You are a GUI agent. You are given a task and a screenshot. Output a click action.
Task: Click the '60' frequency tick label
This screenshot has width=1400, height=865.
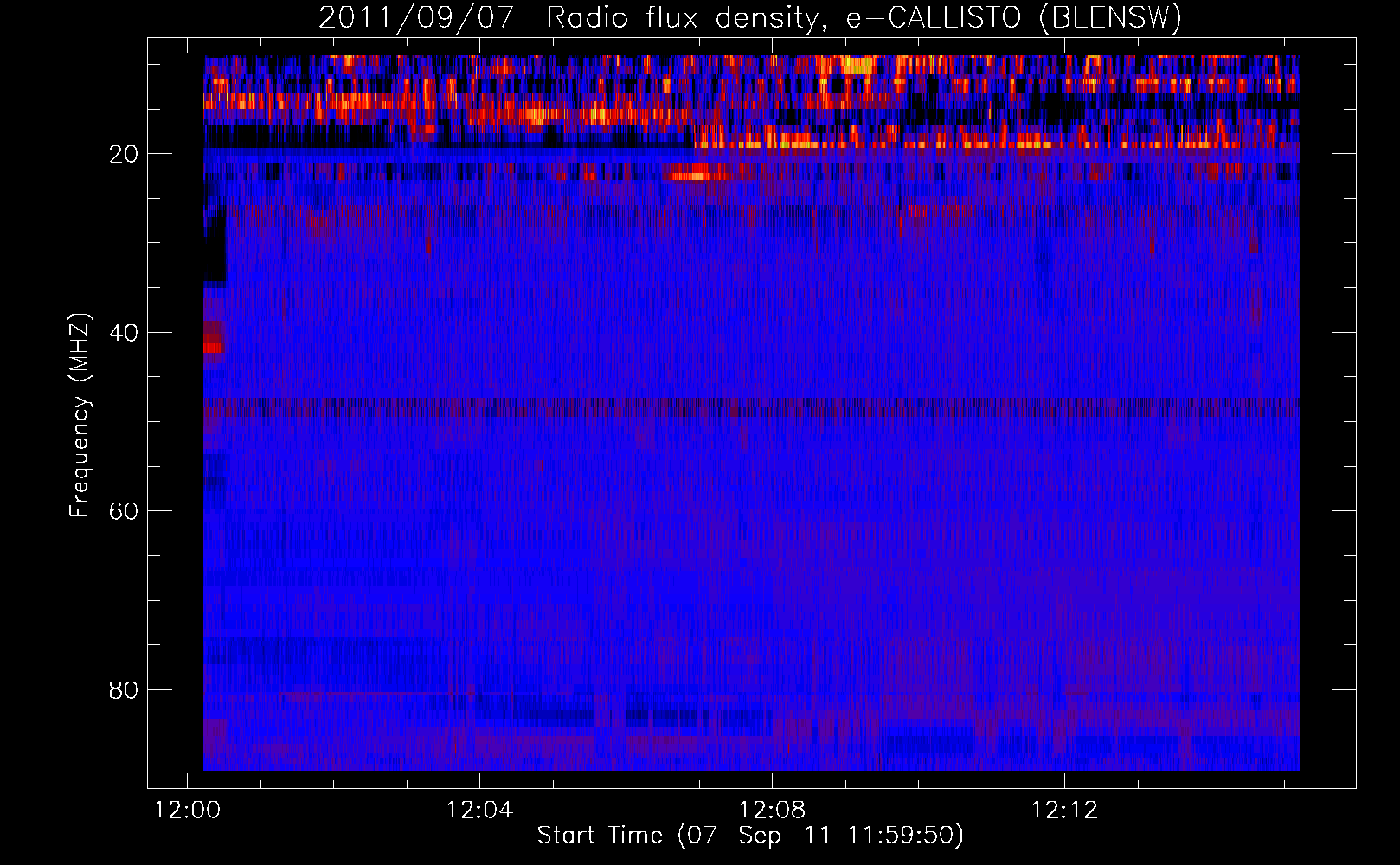124,511
